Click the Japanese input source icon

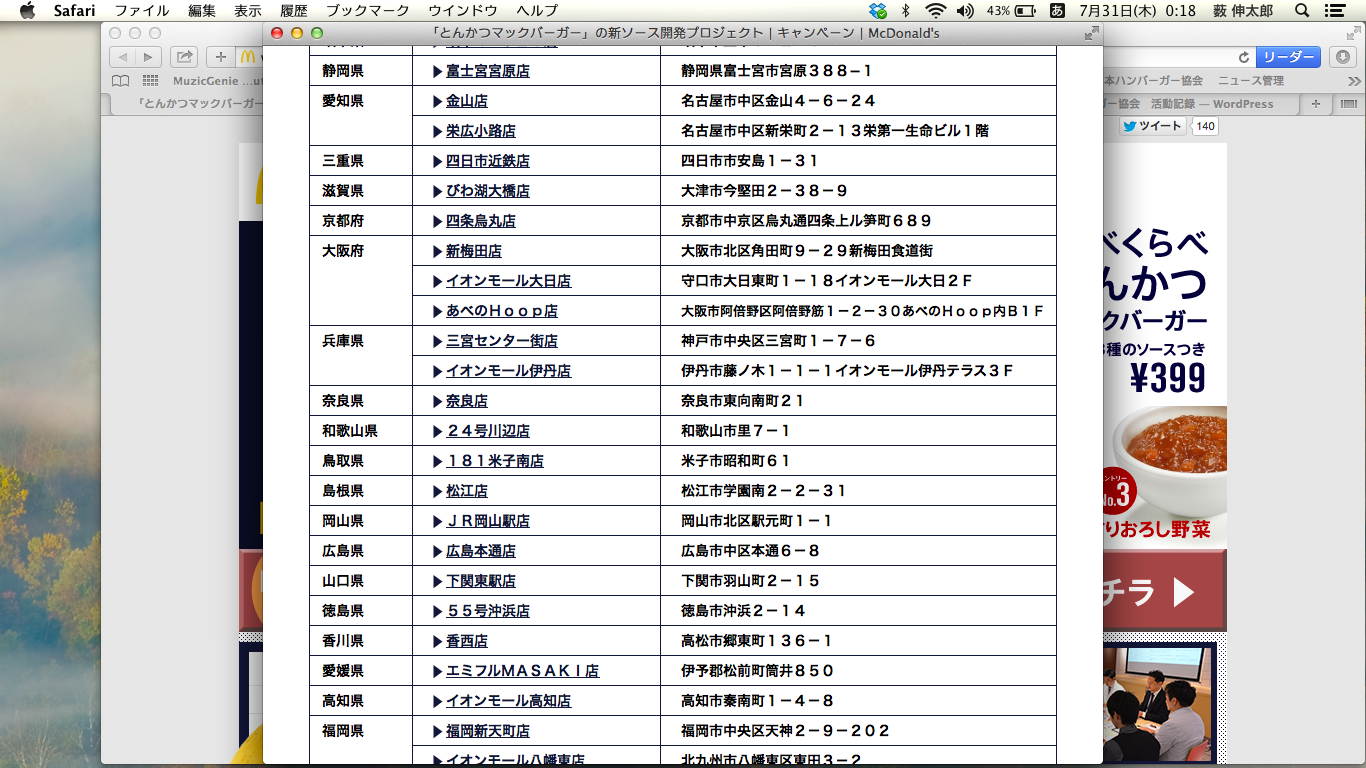tap(1057, 11)
